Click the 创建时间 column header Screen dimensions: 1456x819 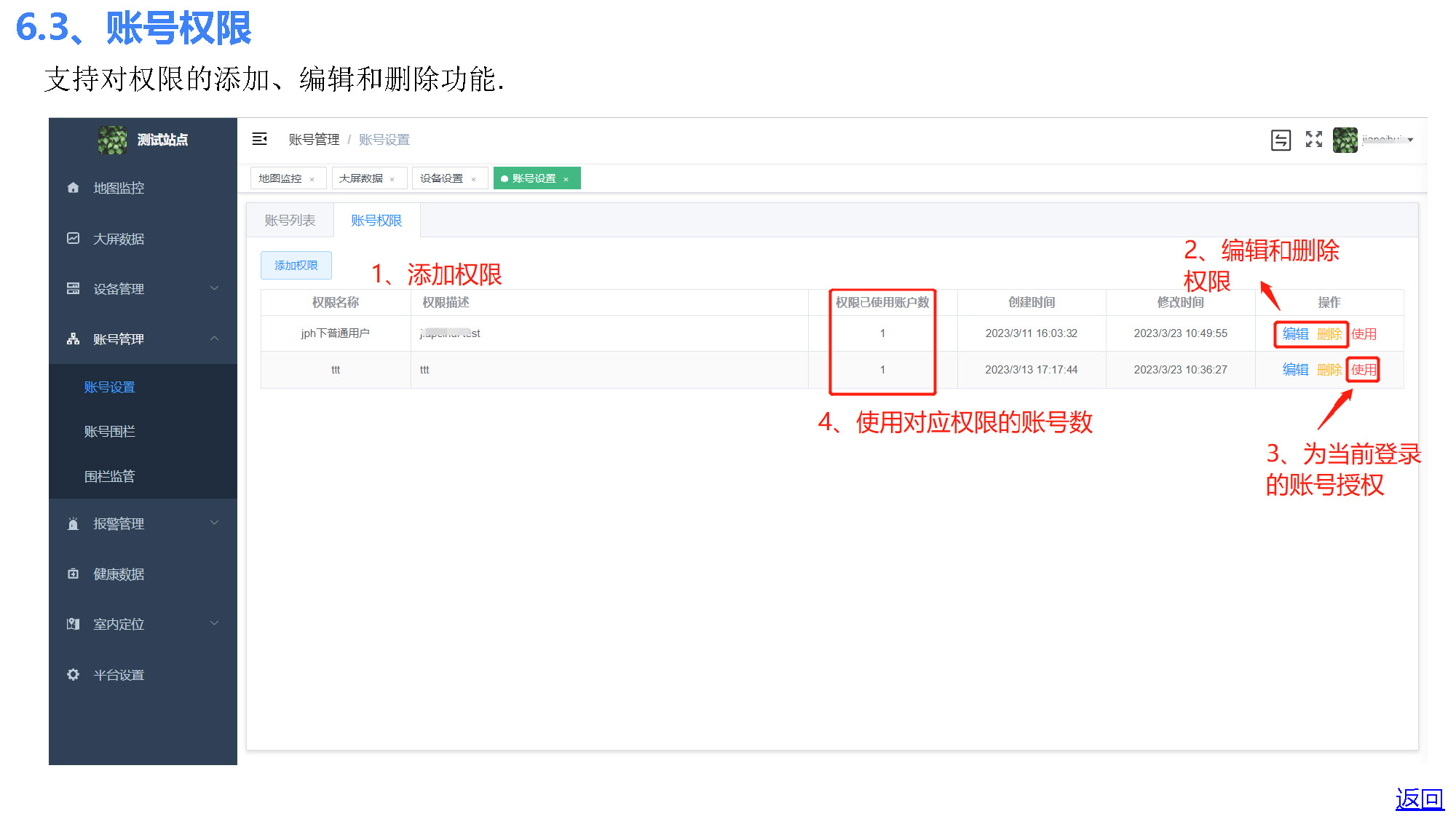pos(1032,302)
